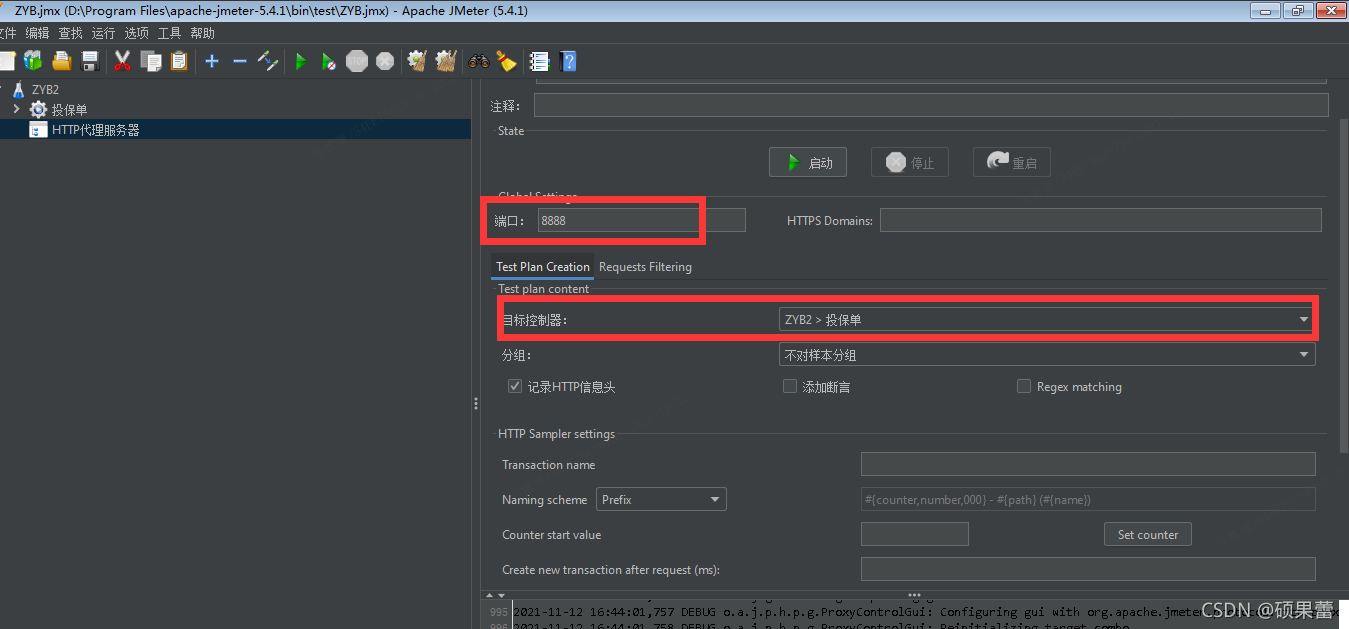Viewport: 1349px width, 629px height.
Task: Cut the selected element with the scissors icon
Action: (x=123, y=61)
